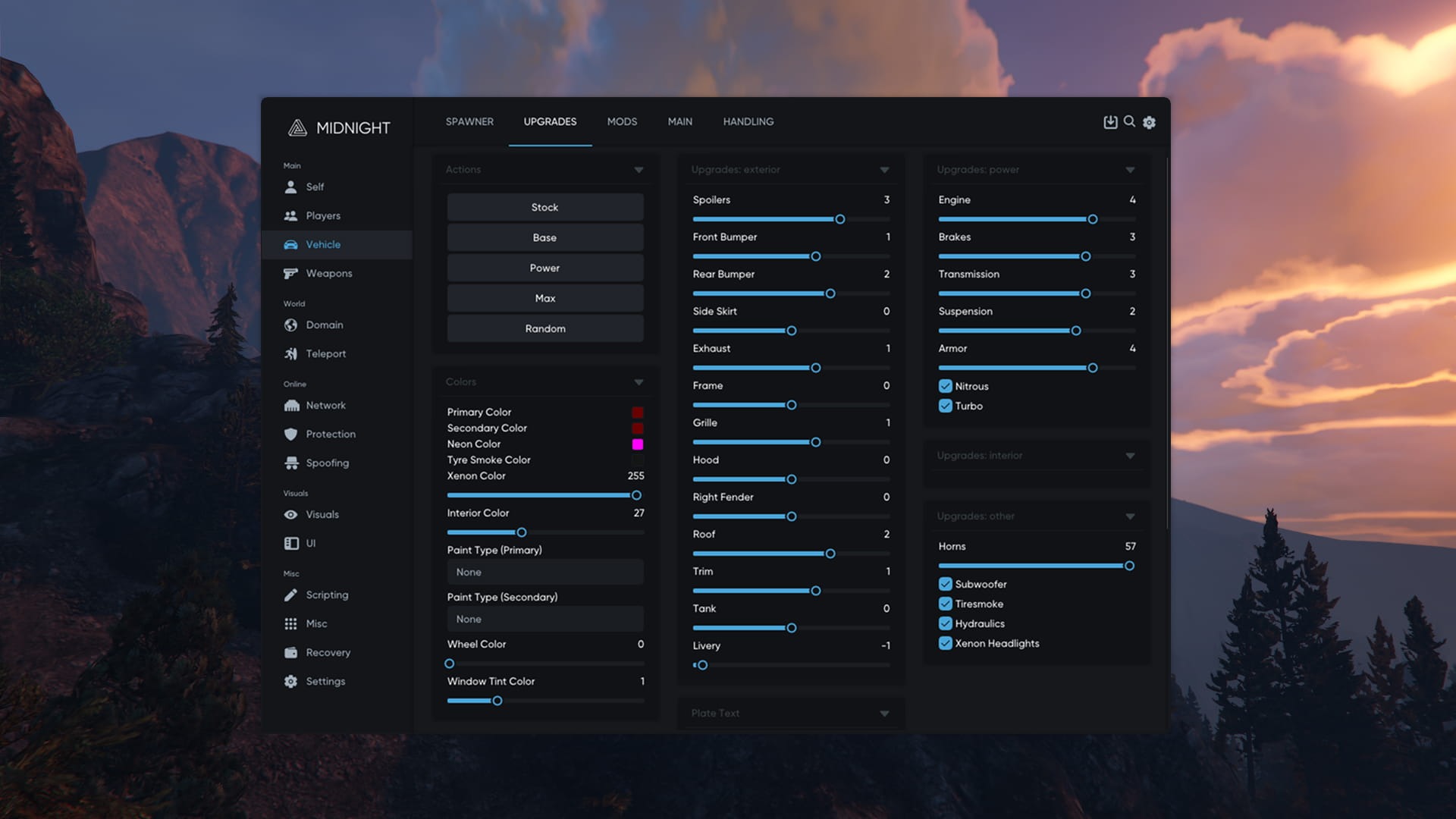
Task: Select the Vehicle car icon
Action: click(290, 244)
